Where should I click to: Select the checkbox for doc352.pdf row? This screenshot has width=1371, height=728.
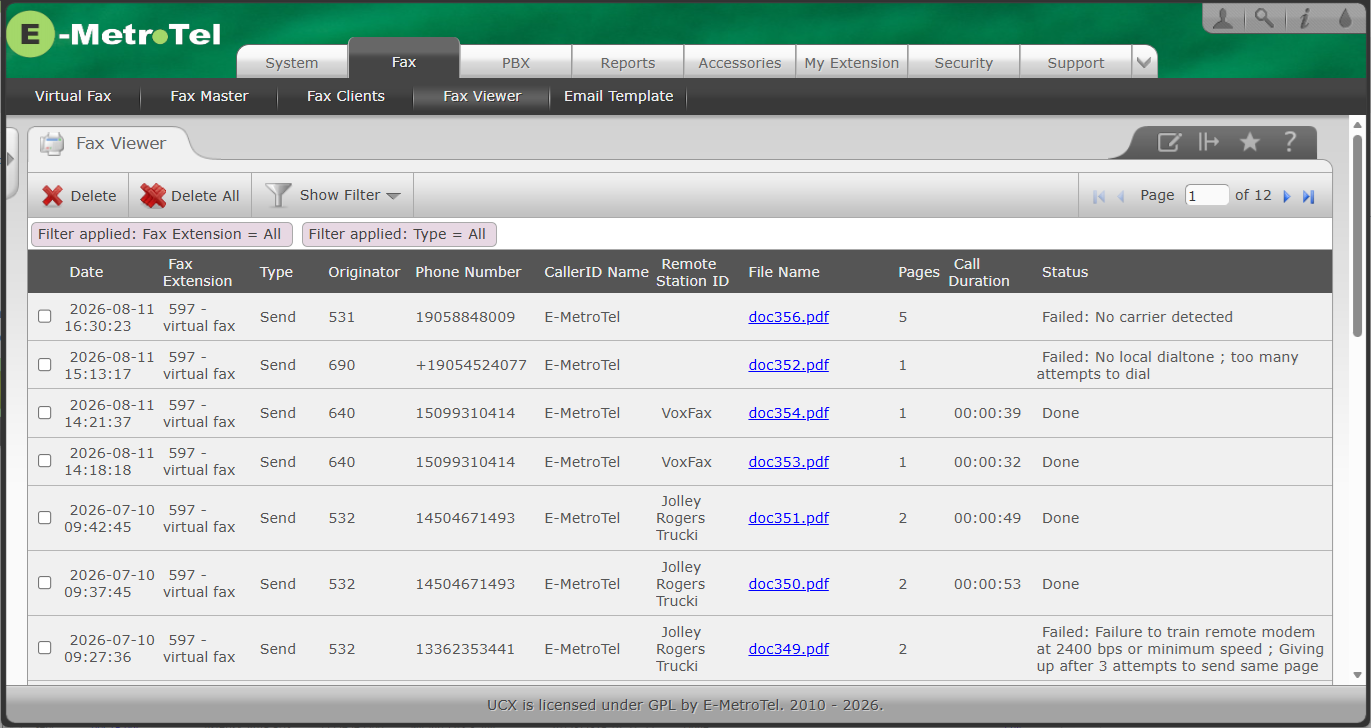44,364
